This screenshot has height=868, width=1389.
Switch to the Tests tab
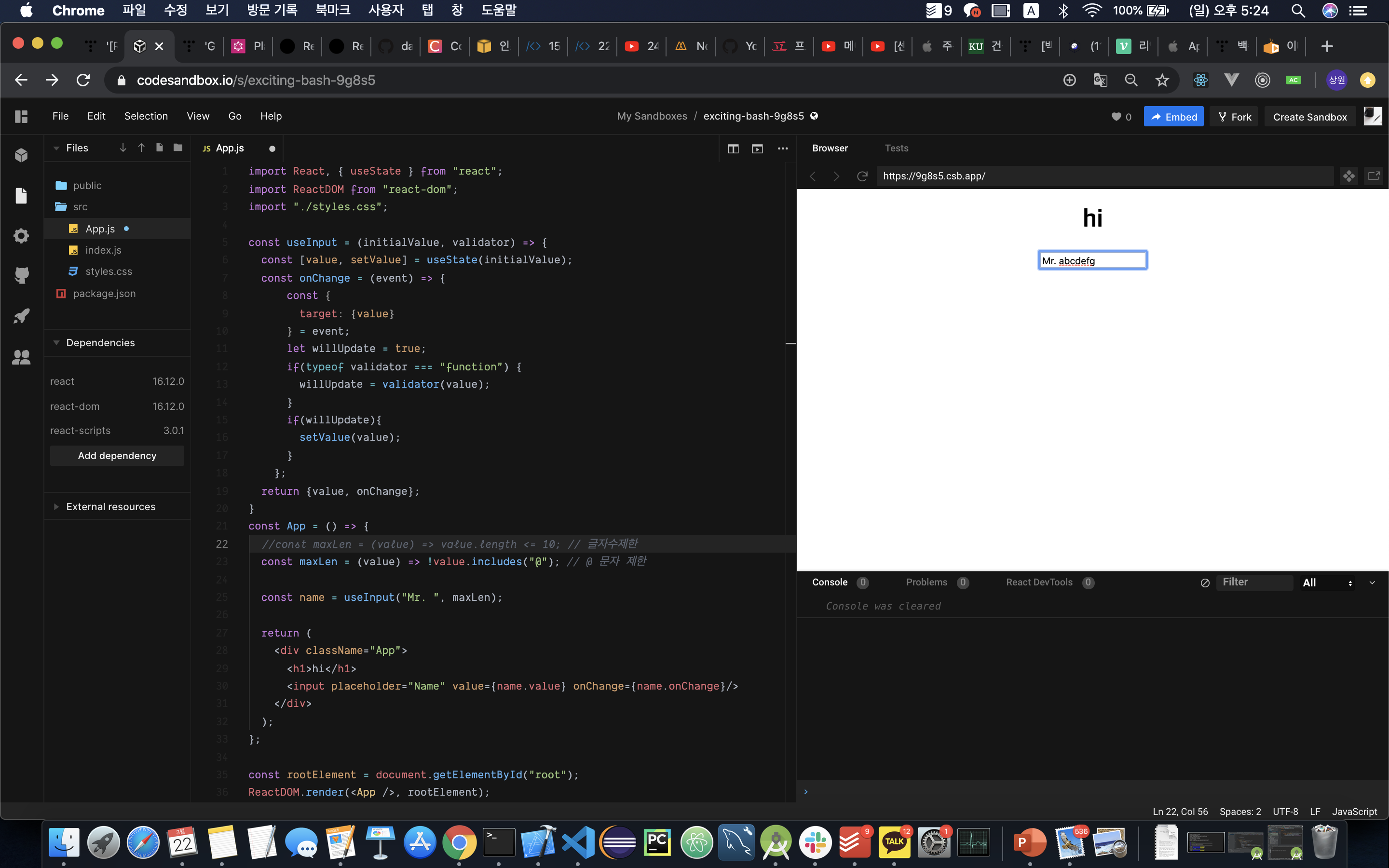[896, 148]
